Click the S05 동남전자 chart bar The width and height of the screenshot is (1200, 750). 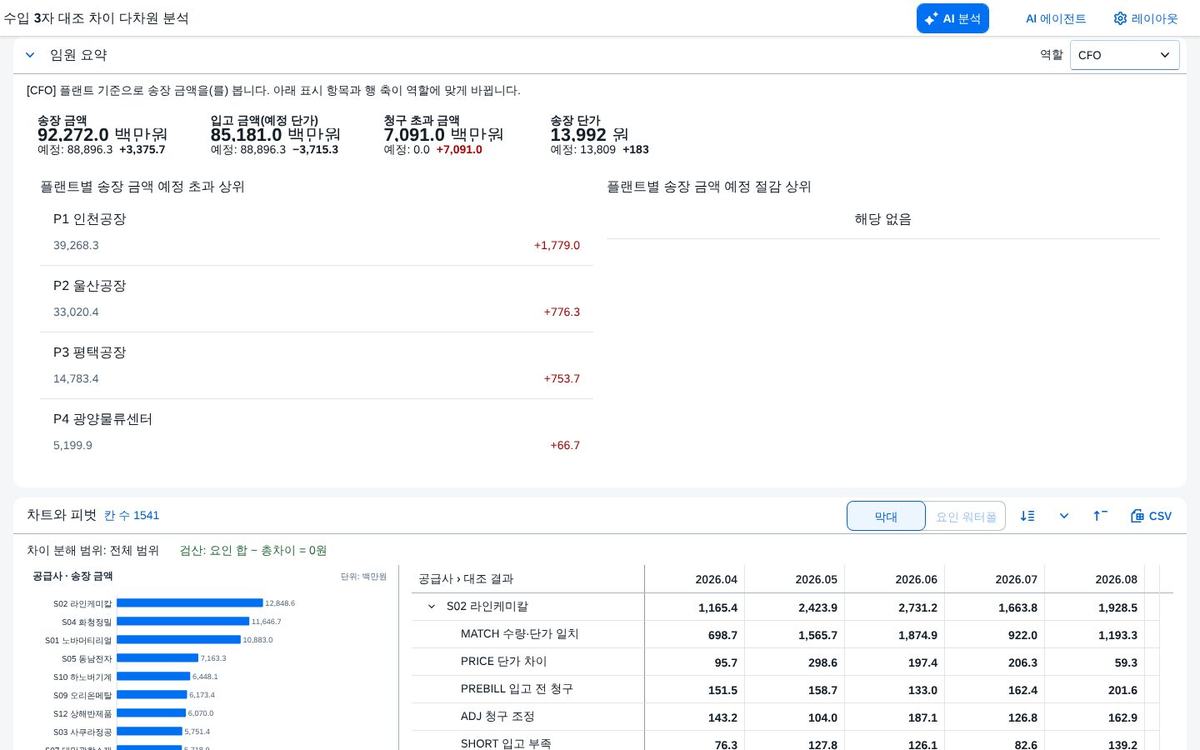[157, 658]
